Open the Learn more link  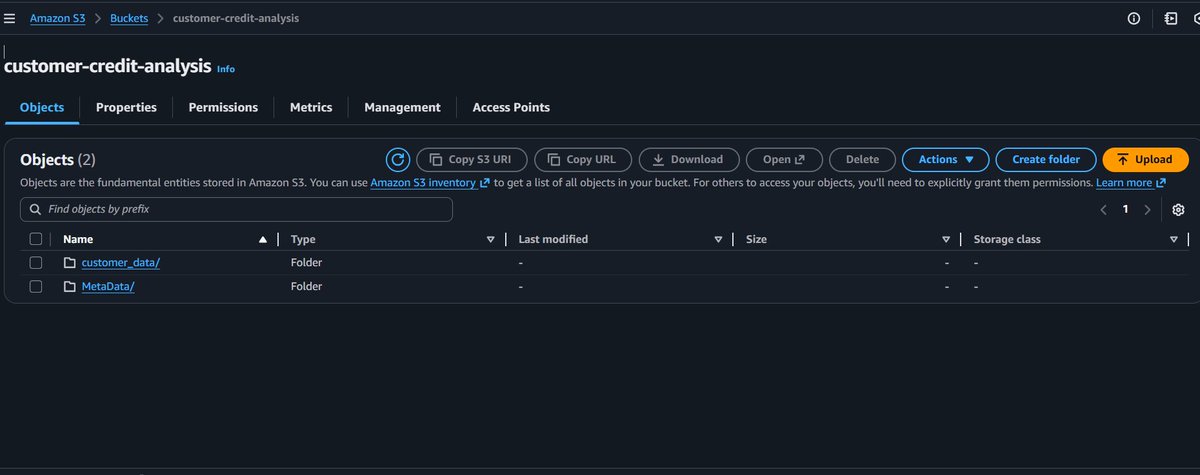pyautogui.click(x=1131, y=183)
